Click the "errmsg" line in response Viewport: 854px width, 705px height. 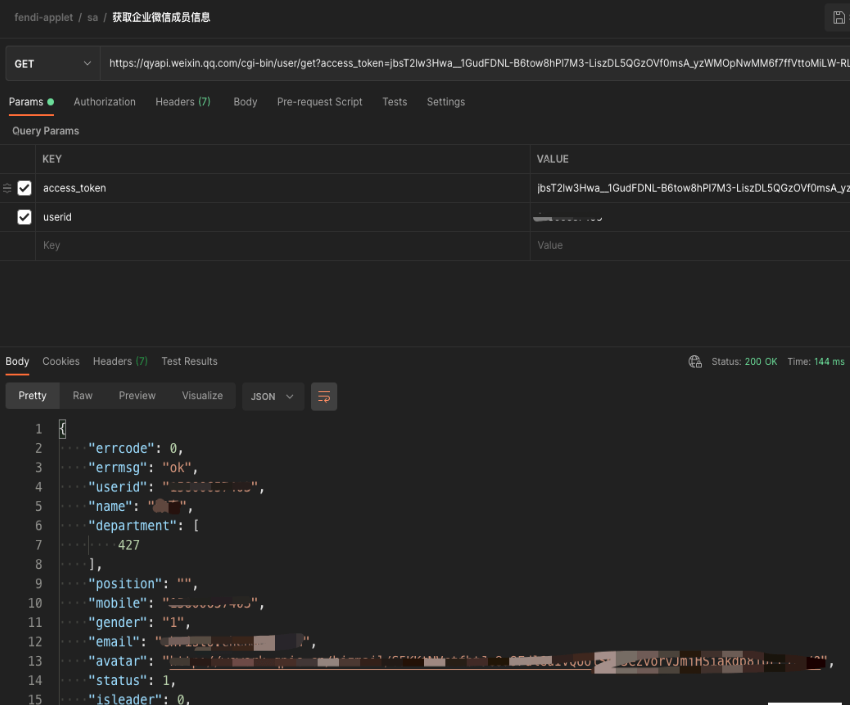click(143, 468)
